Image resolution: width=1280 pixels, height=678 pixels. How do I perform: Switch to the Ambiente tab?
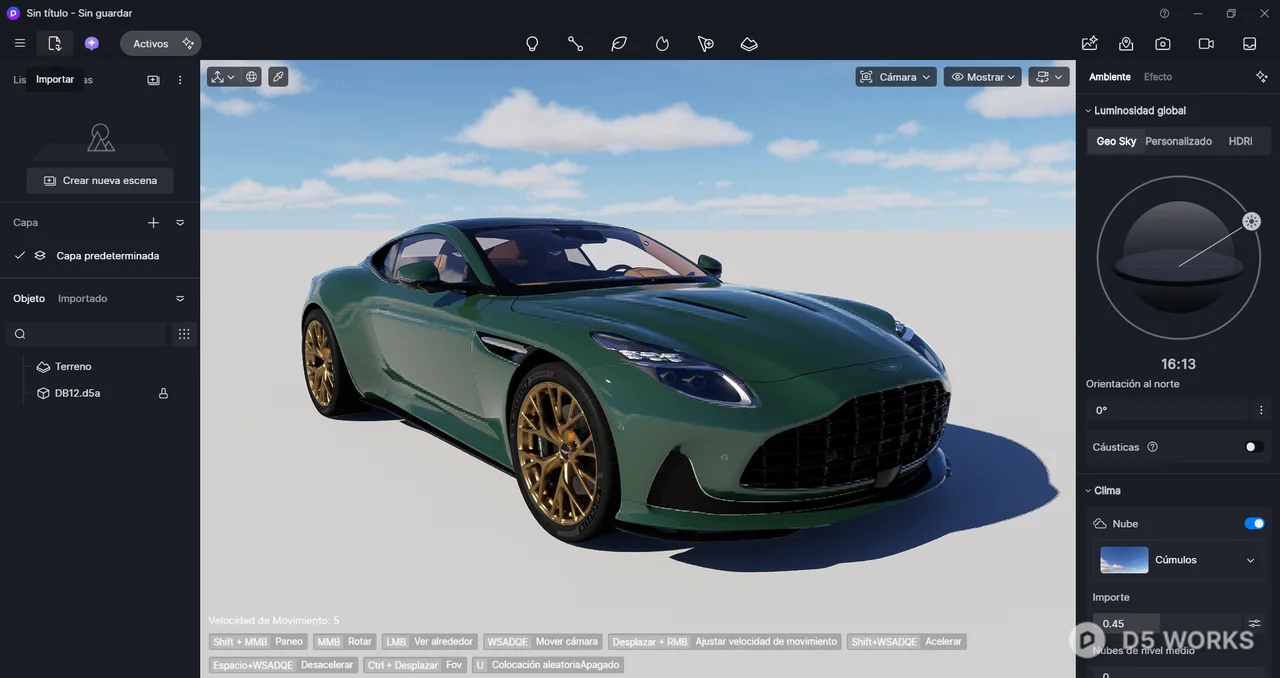click(x=1110, y=77)
